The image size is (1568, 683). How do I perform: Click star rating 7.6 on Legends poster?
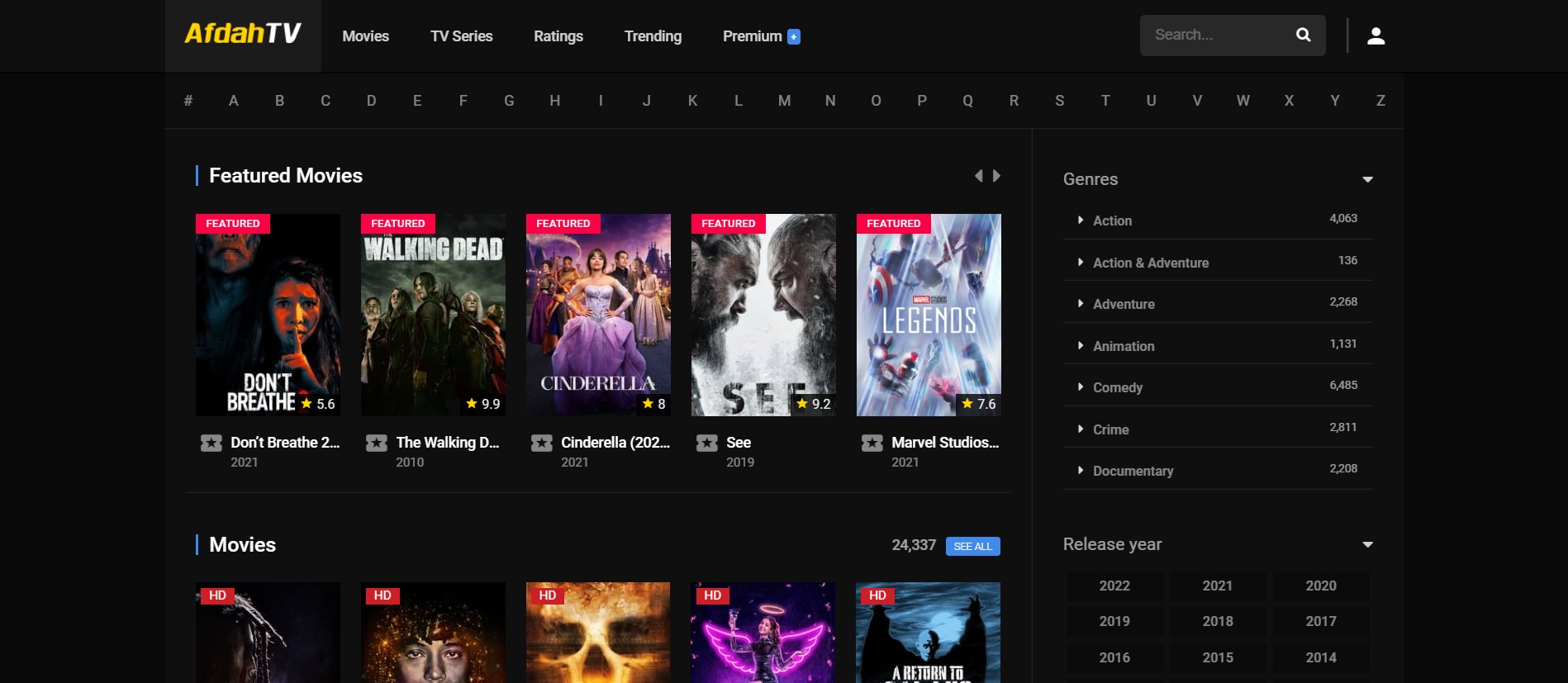[x=979, y=404]
